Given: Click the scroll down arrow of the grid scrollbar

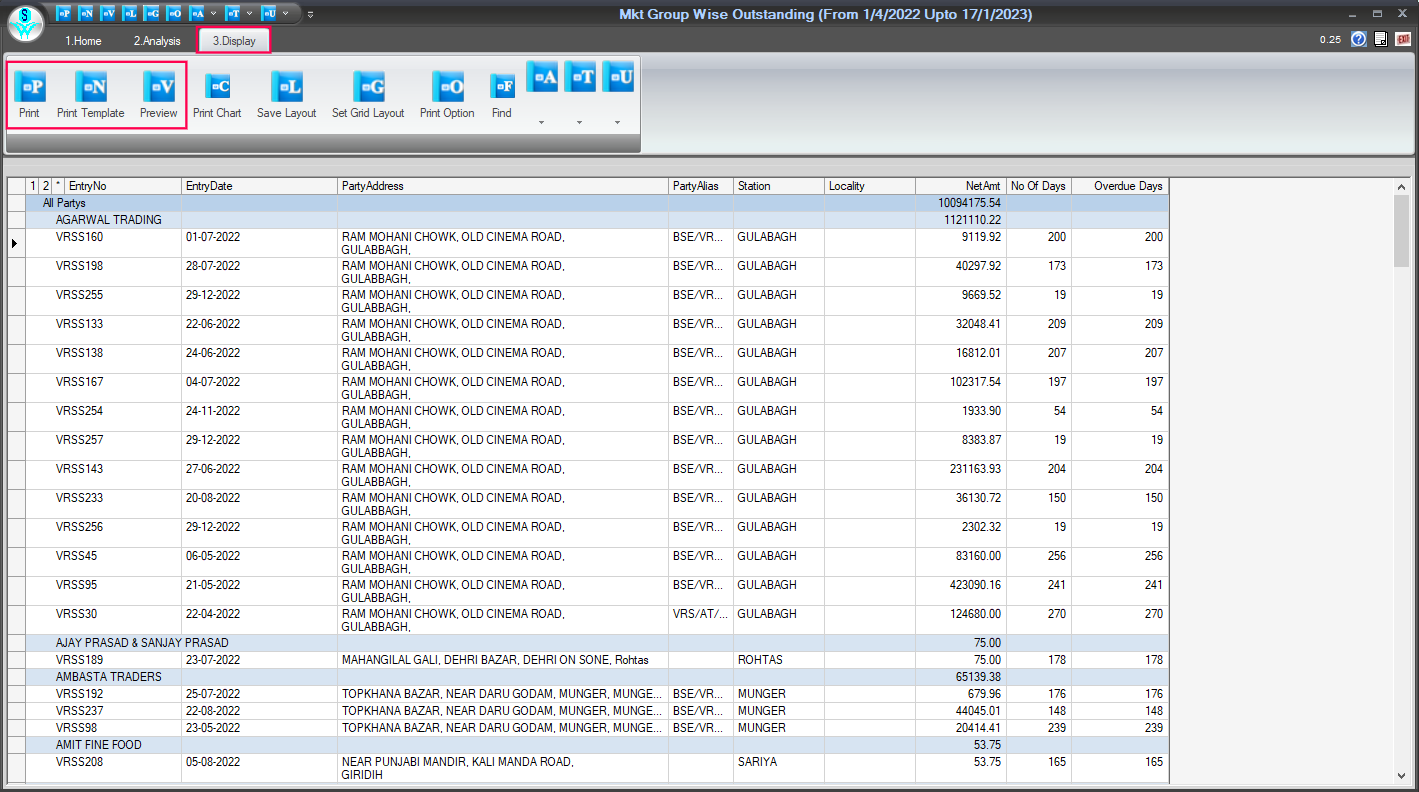Looking at the screenshot, I should (x=1401, y=775).
